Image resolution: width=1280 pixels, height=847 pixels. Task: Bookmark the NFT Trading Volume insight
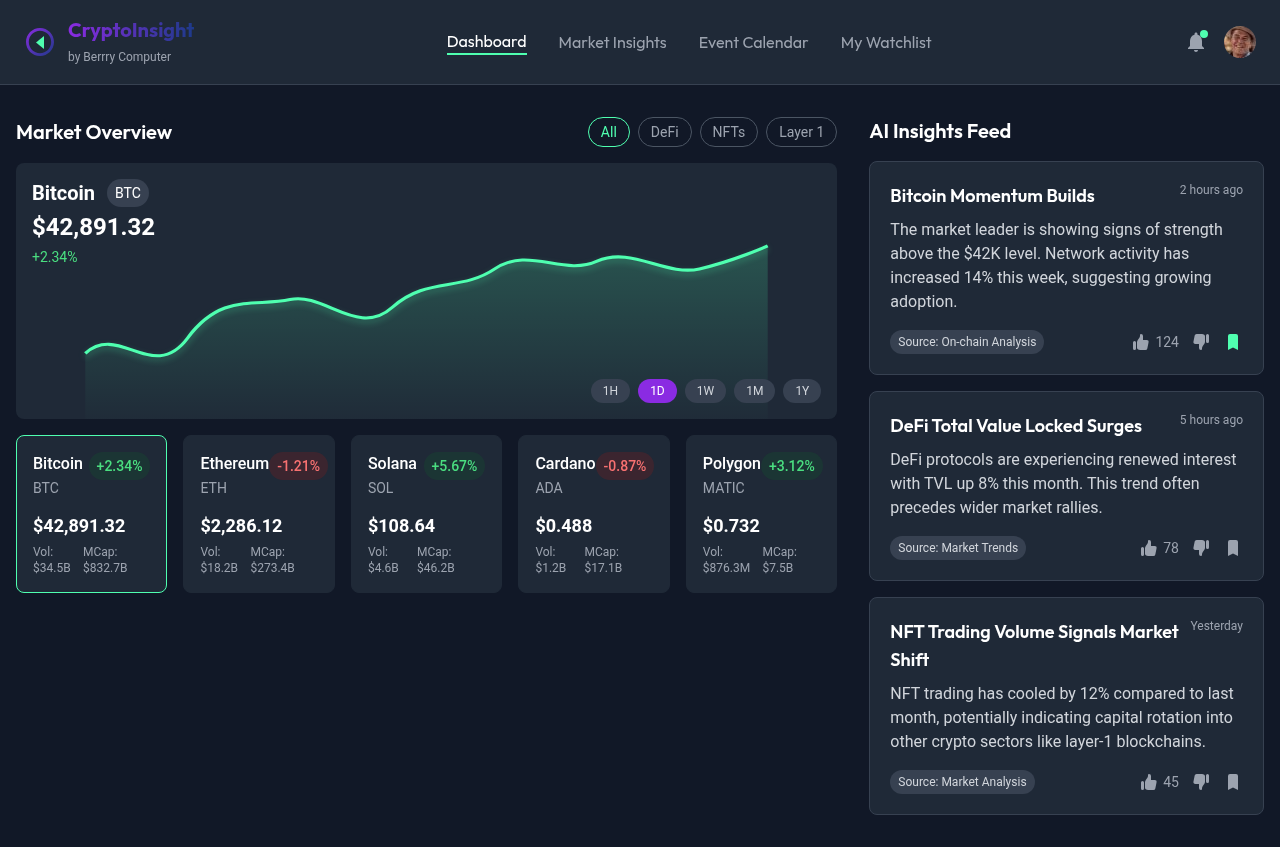click(1232, 781)
